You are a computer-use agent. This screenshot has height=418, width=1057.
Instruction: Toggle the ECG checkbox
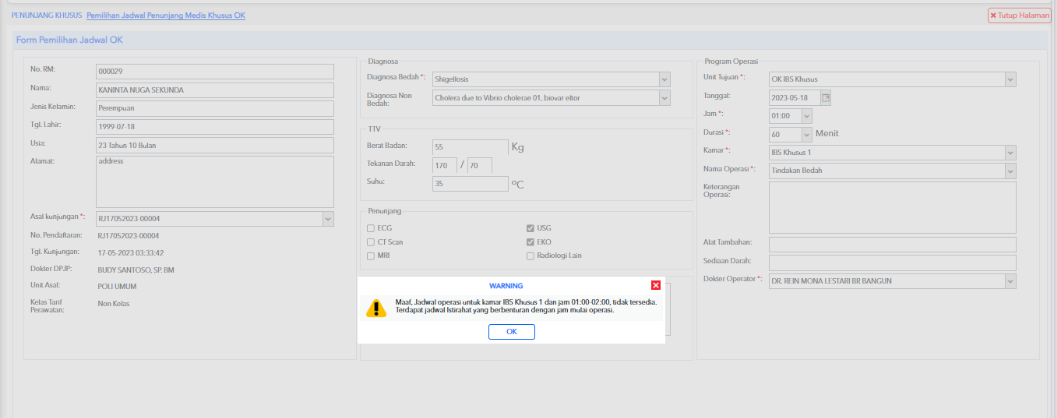(x=371, y=228)
